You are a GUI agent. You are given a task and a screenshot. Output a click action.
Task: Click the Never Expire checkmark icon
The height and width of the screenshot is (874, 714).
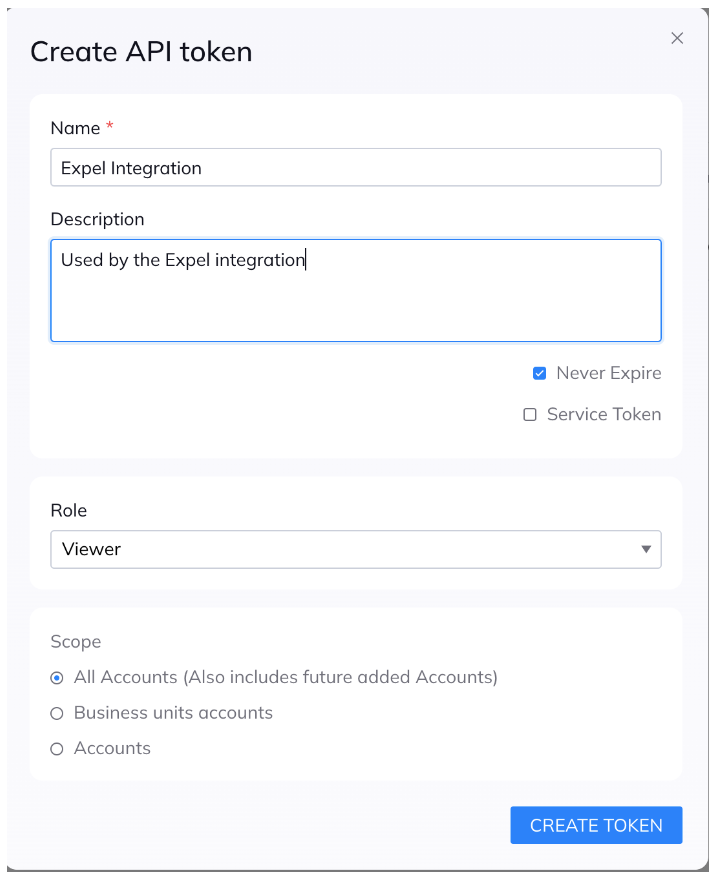point(539,372)
